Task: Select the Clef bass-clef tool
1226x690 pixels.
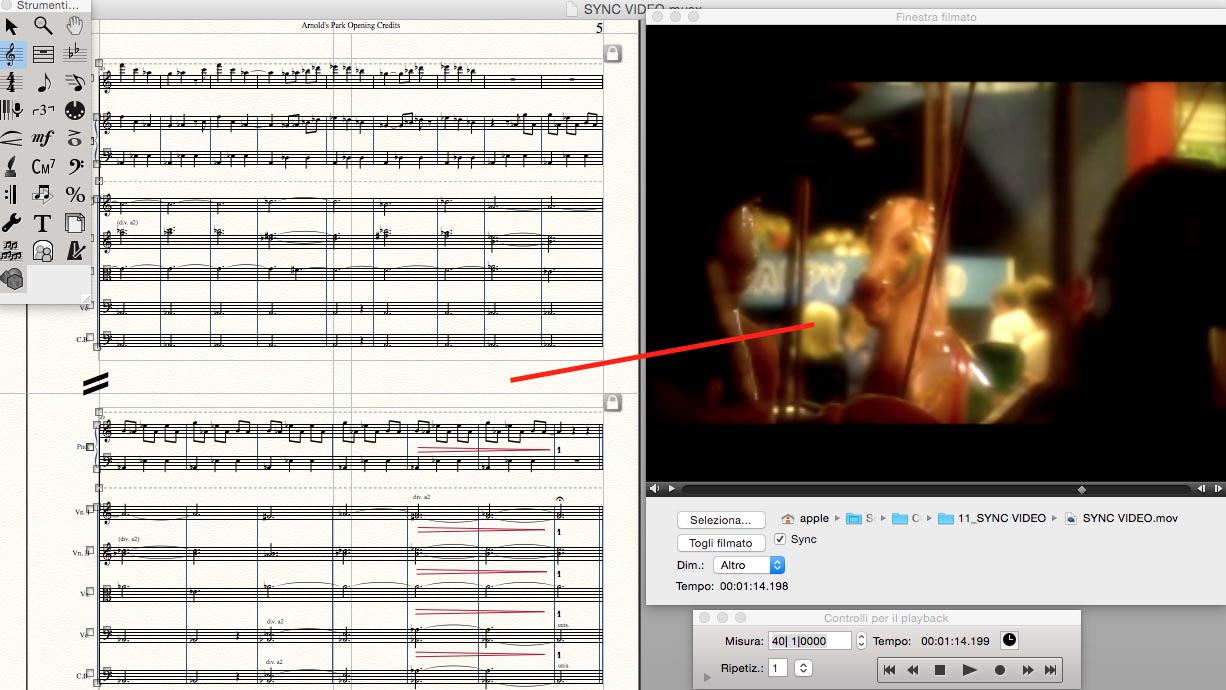Action: (75, 166)
